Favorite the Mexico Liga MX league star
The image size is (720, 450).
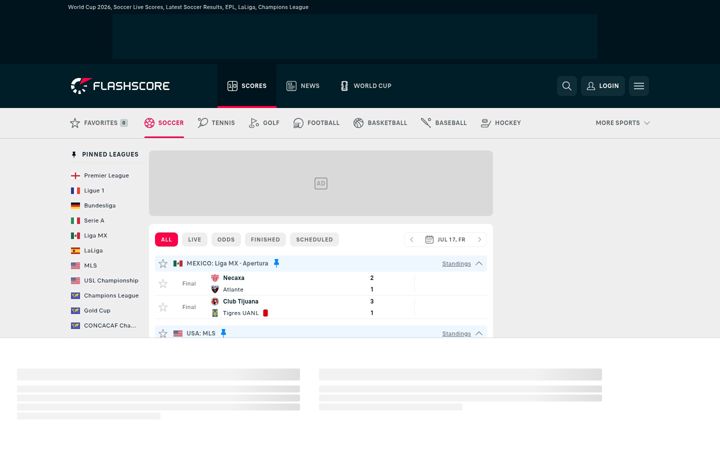click(x=163, y=264)
